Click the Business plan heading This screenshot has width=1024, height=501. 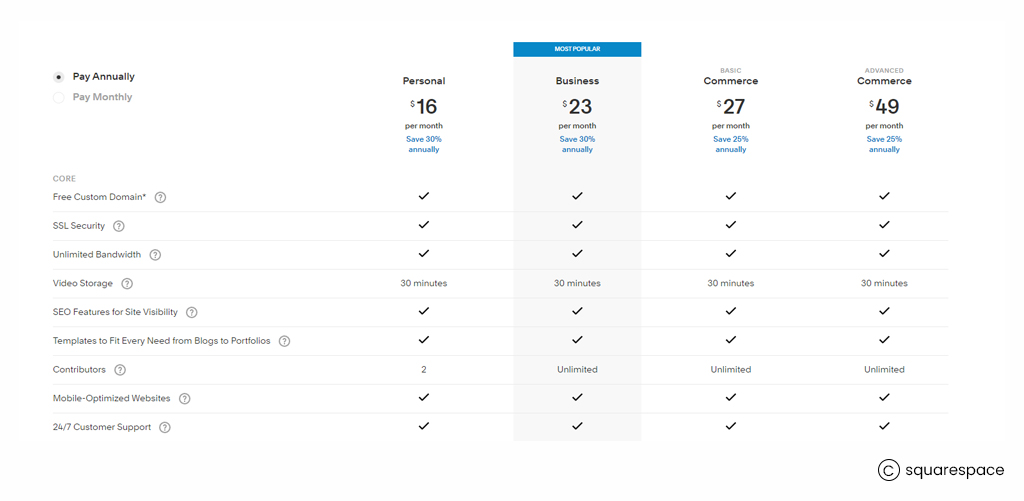[577, 81]
